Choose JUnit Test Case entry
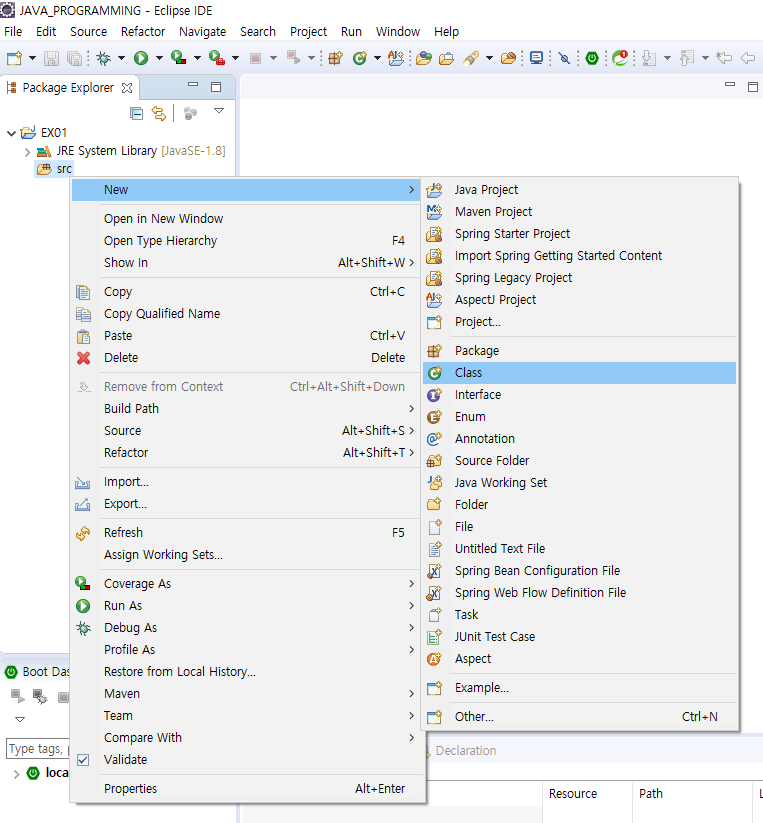Image resolution: width=763 pixels, height=823 pixels. (579, 637)
